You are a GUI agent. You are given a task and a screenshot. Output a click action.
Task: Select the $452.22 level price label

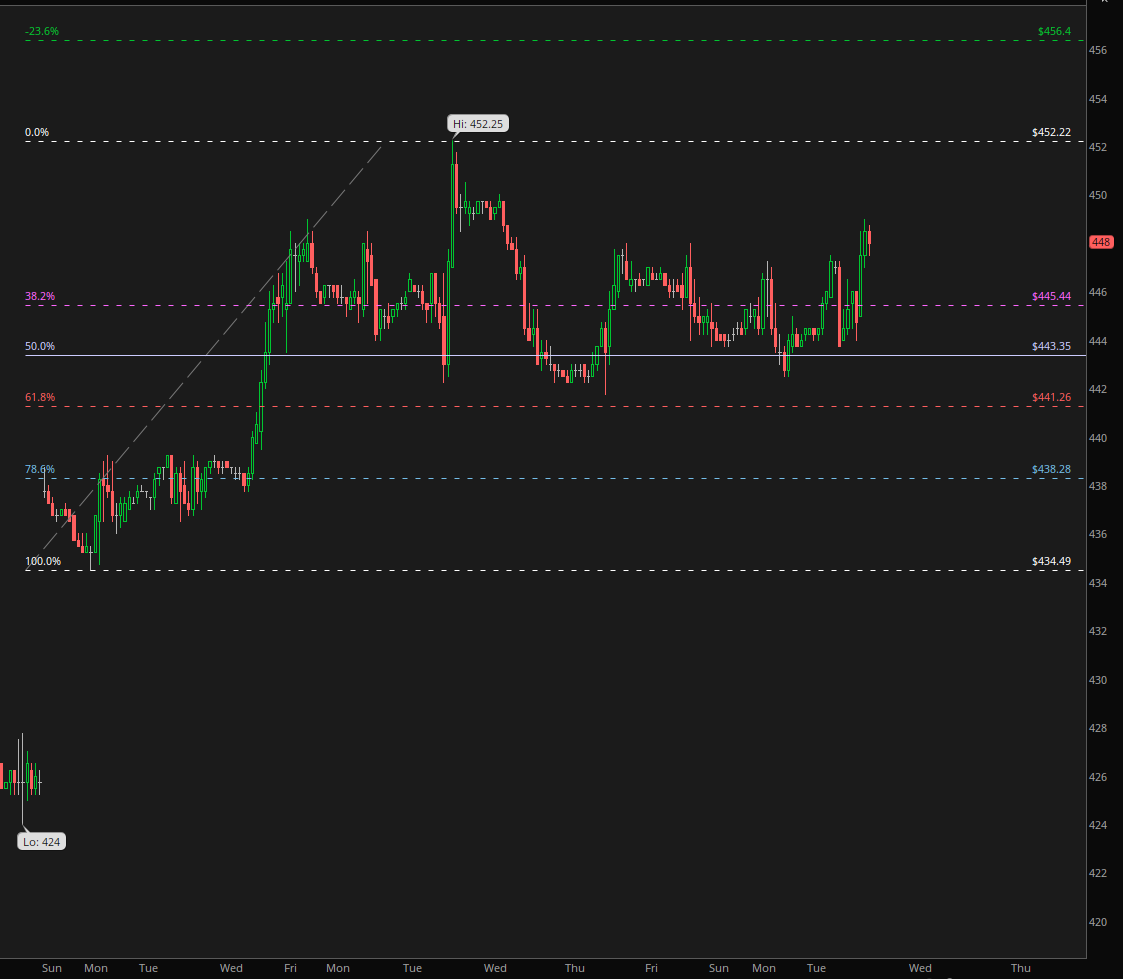[1051, 133]
